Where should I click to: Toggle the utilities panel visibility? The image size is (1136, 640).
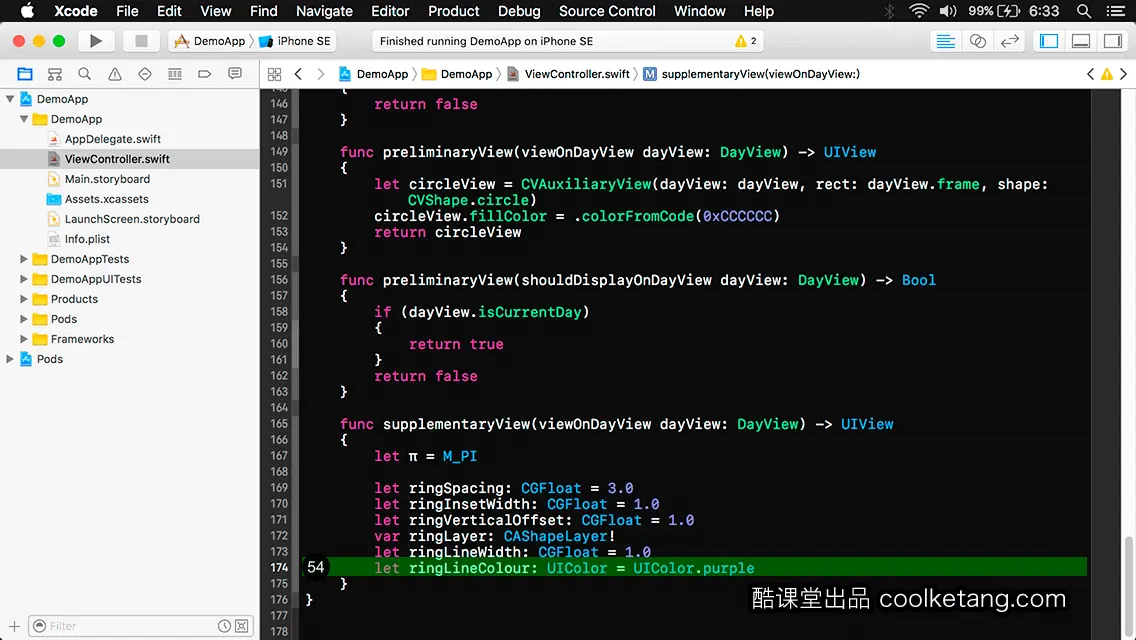(x=1112, y=41)
